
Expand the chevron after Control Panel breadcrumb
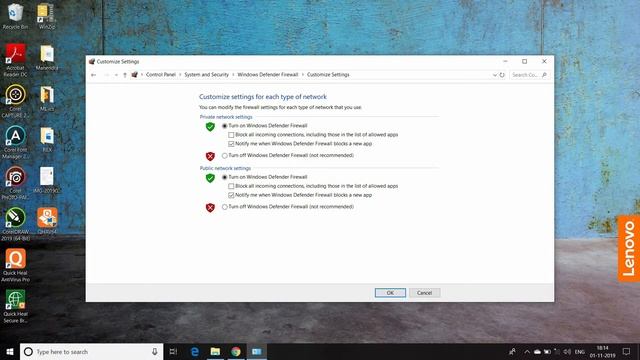click(180, 75)
